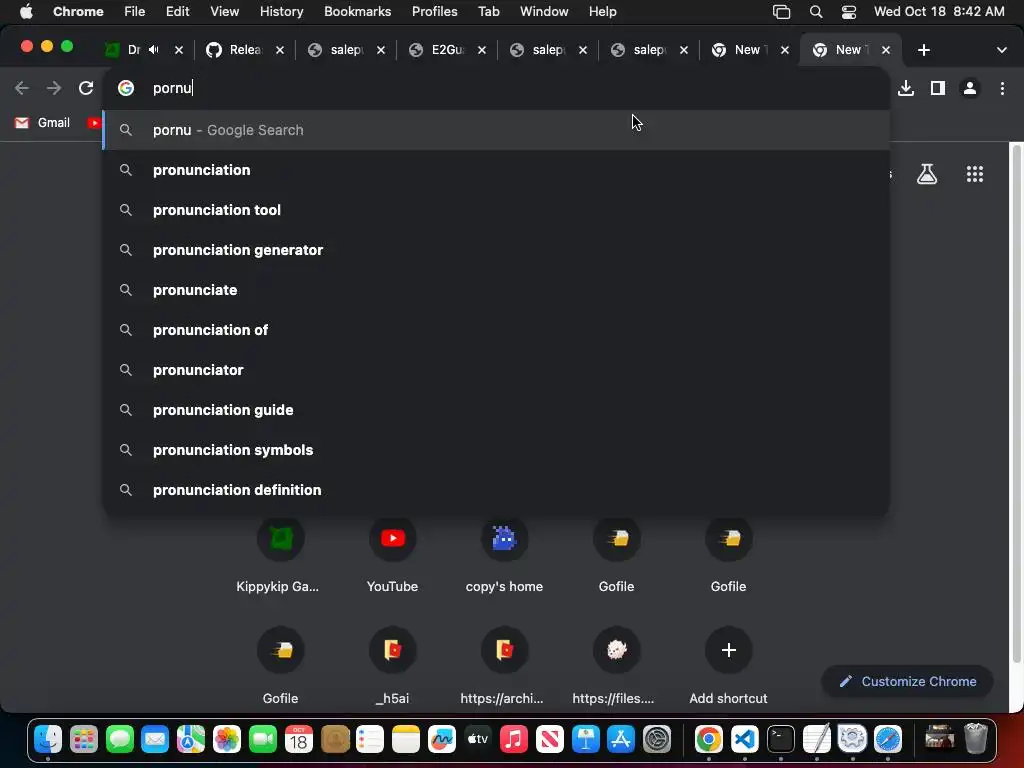Switch to the E2Gu tab

click(446, 50)
